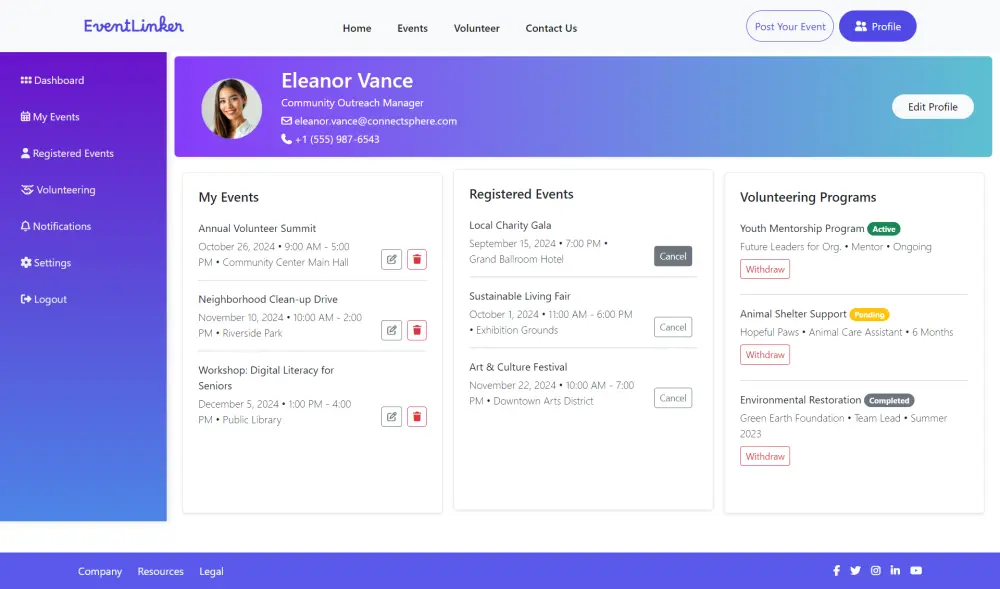1000x589 pixels.
Task: Open the Instagram page from footer
Action: 876,571
